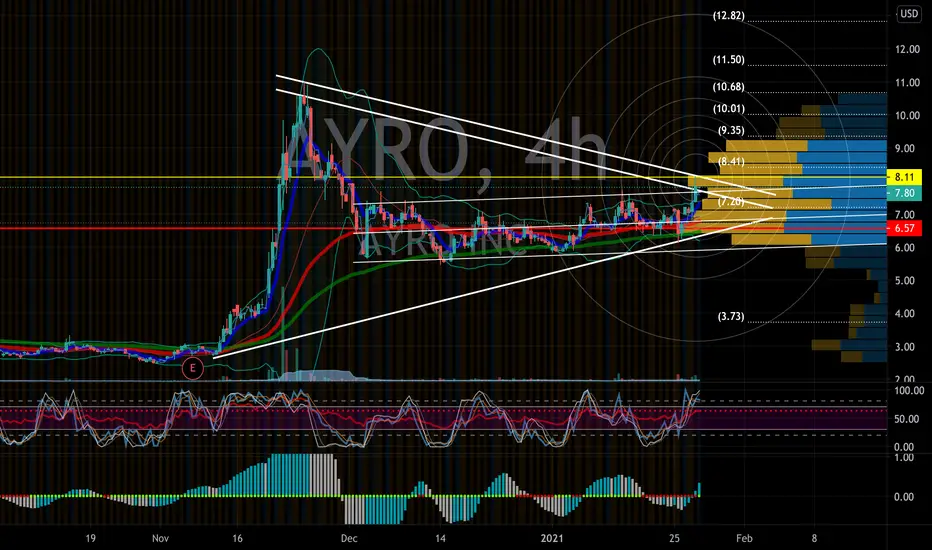Viewport: 932px width, 550px height.
Task: Click the 5.00 price axis tick
Action: [905, 281]
